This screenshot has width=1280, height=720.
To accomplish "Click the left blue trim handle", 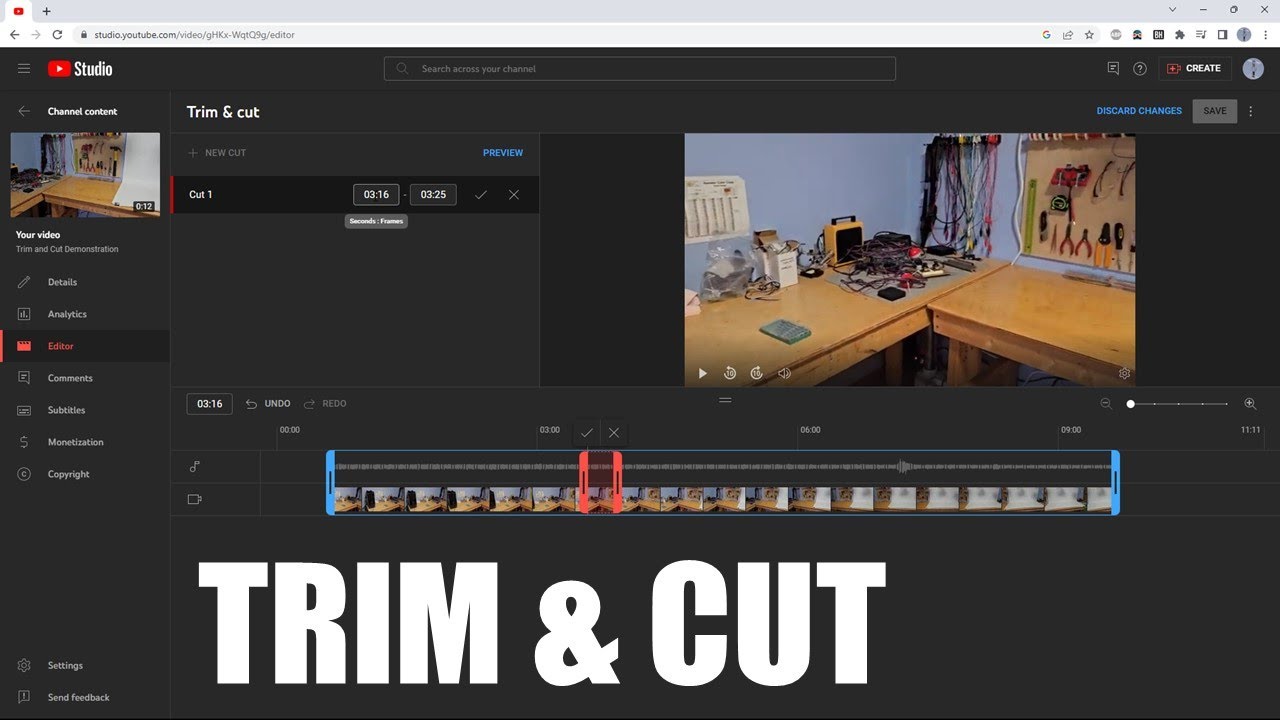I will 330,482.
